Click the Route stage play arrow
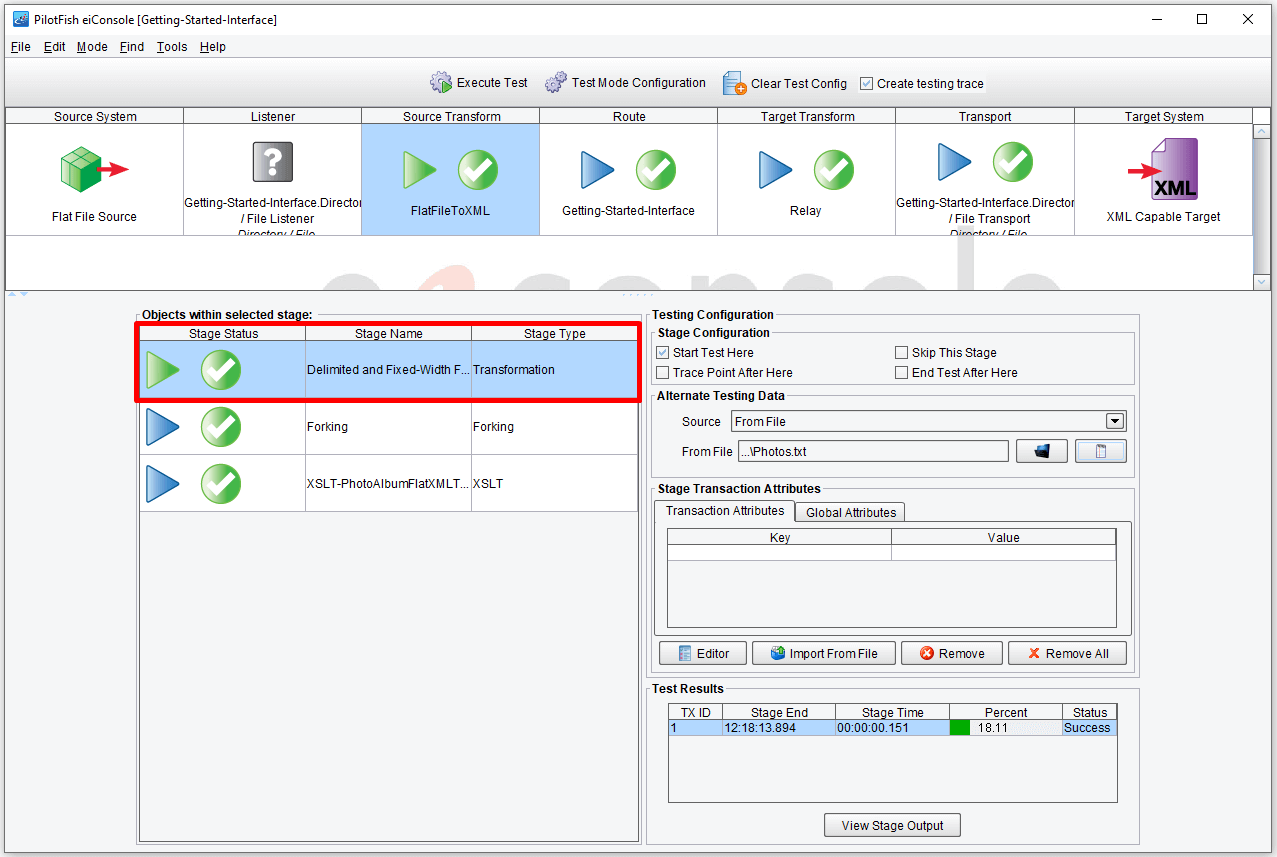This screenshot has height=857, width=1277. coord(598,170)
